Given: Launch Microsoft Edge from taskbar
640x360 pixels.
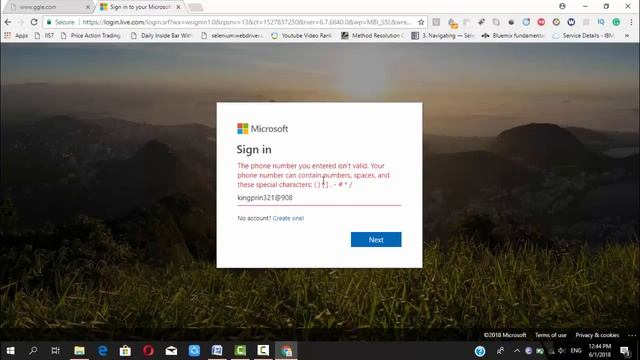Looking at the screenshot, I should (102, 351).
